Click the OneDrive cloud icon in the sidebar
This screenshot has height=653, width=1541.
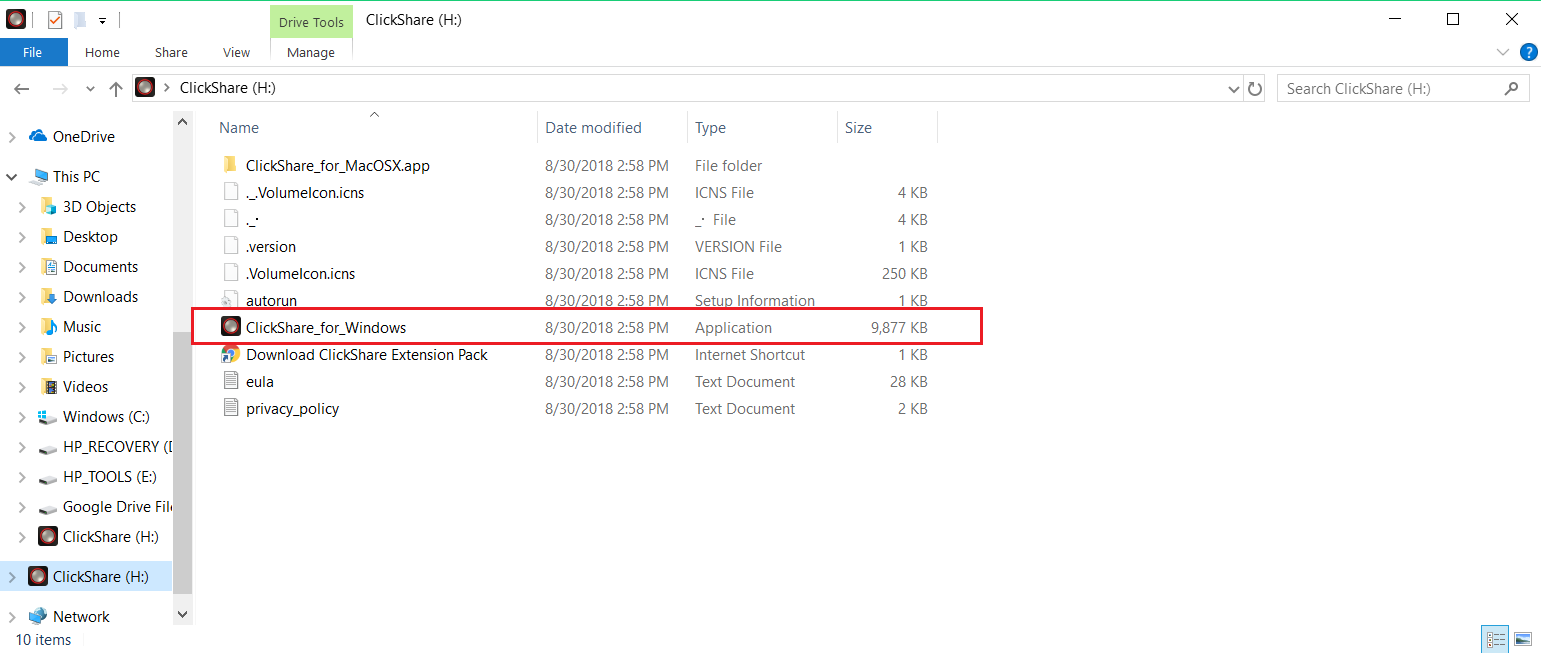(38, 136)
